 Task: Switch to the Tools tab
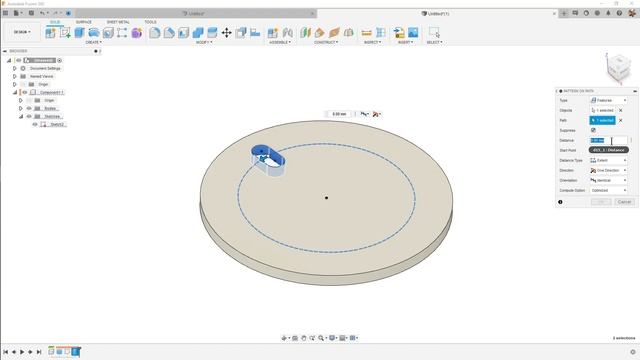tap(150, 22)
